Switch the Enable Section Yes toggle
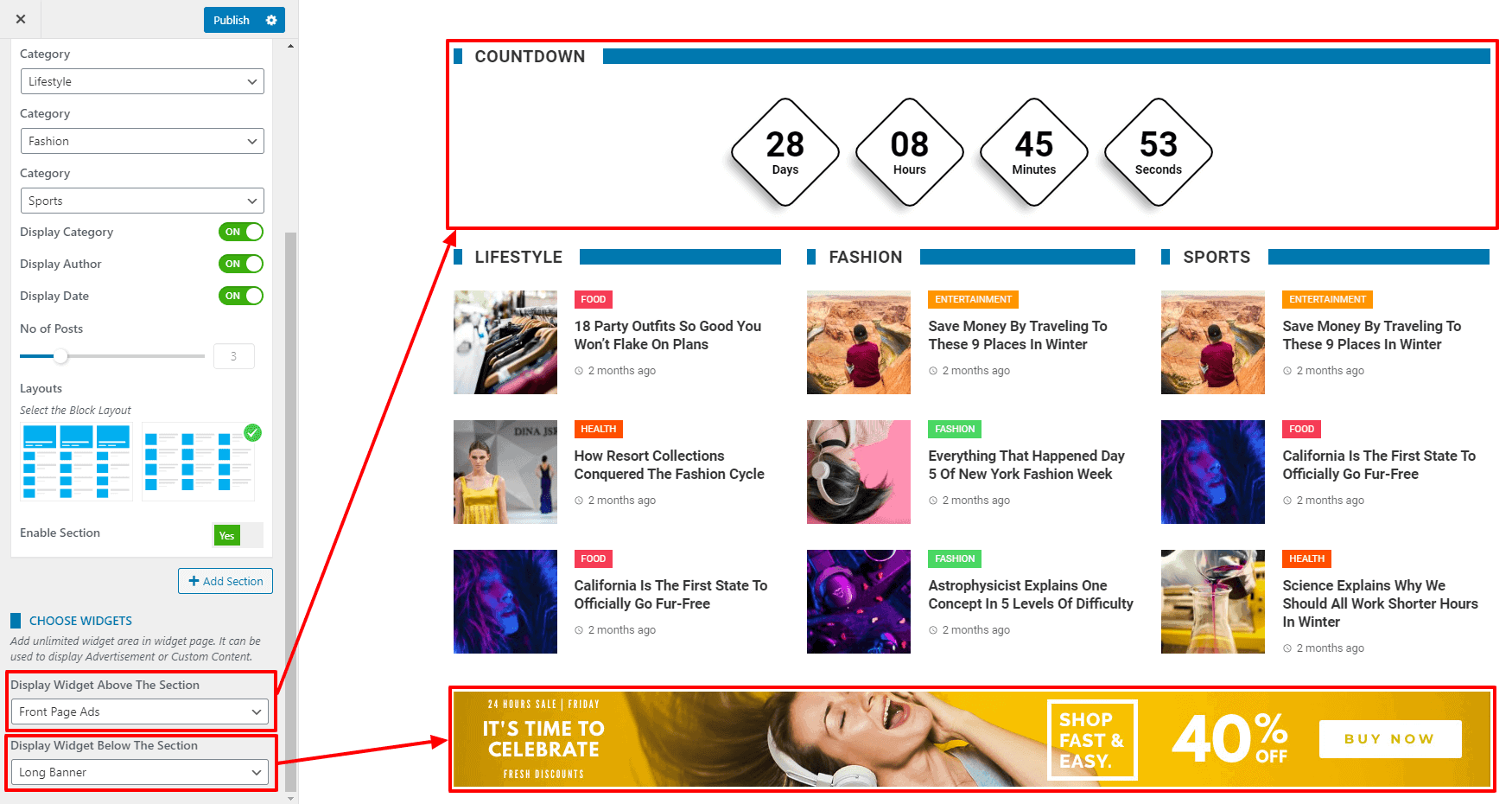The image size is (1512, 804). coord(238,535)
